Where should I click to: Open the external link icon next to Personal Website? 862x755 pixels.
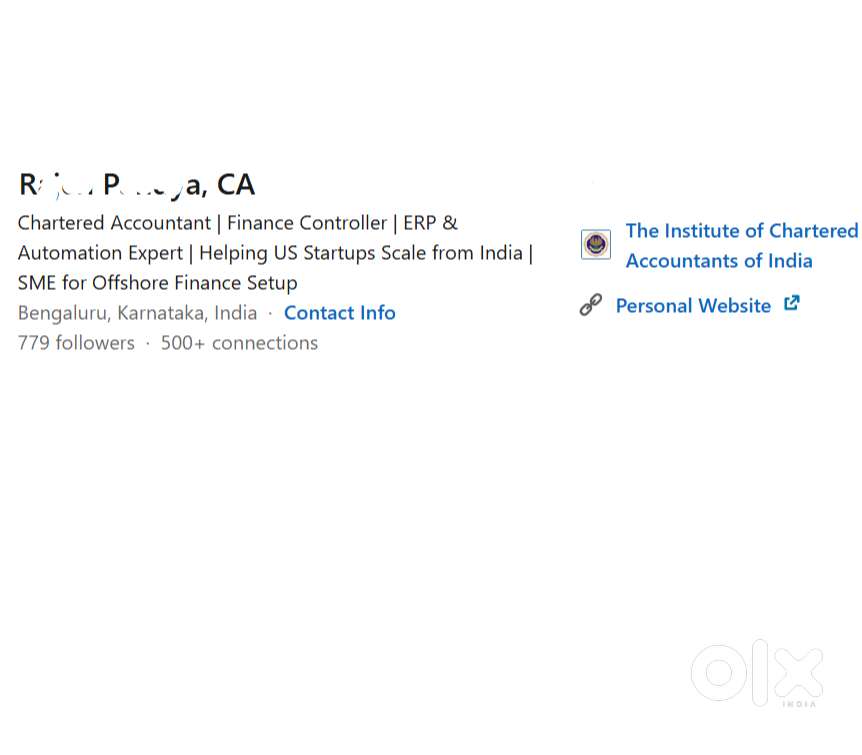791,303
